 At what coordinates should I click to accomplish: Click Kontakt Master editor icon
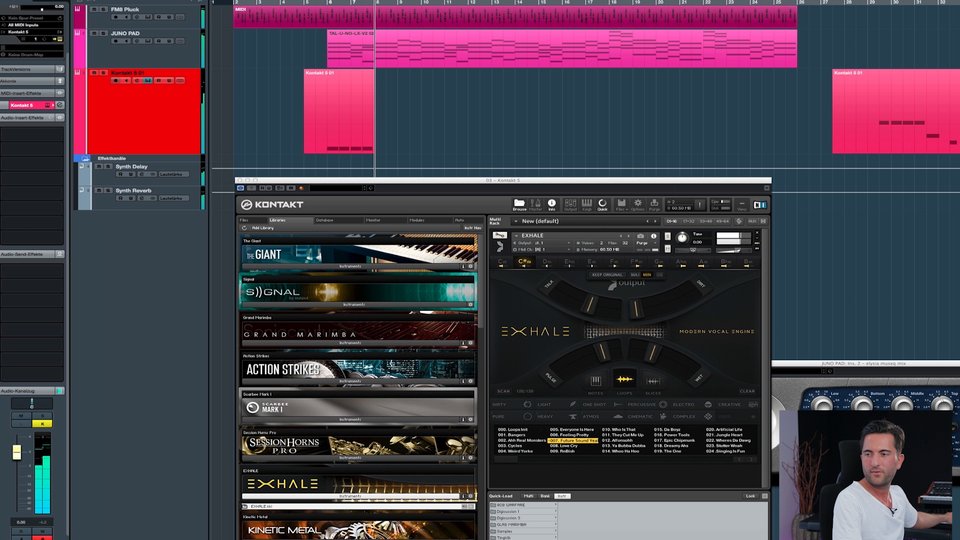point(536,203)
